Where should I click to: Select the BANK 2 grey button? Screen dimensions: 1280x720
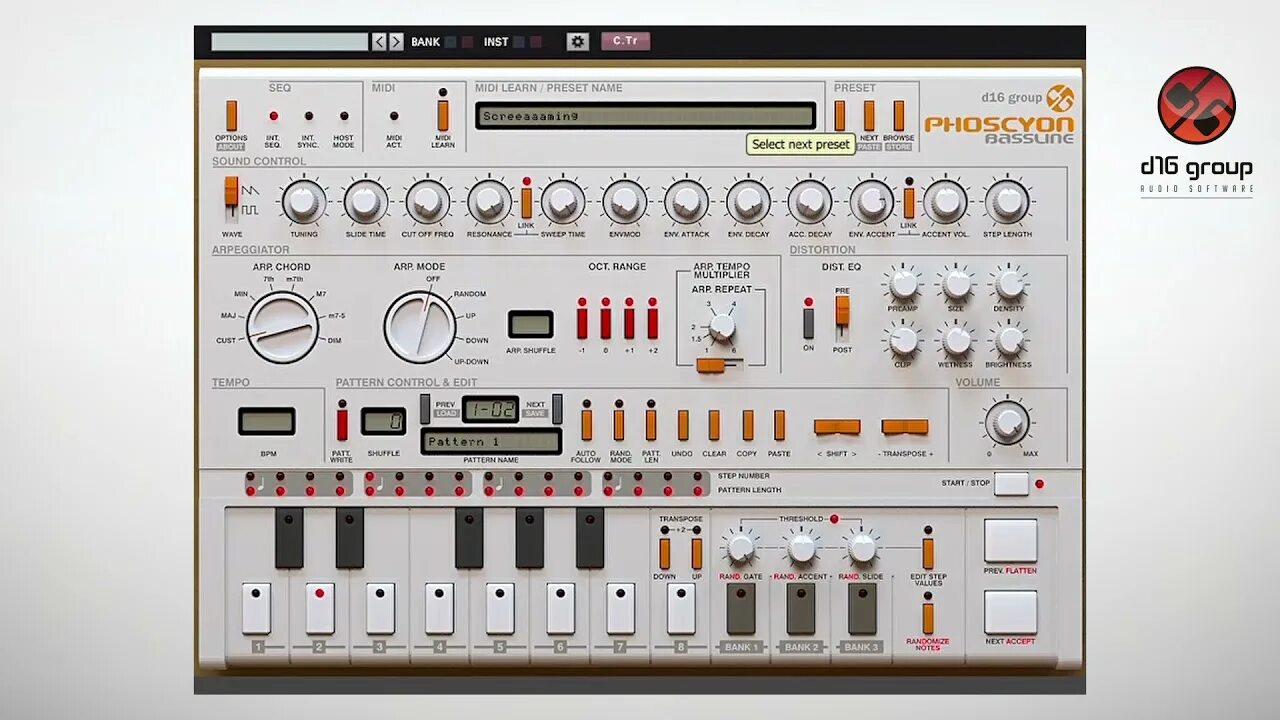tap(800, 609)
